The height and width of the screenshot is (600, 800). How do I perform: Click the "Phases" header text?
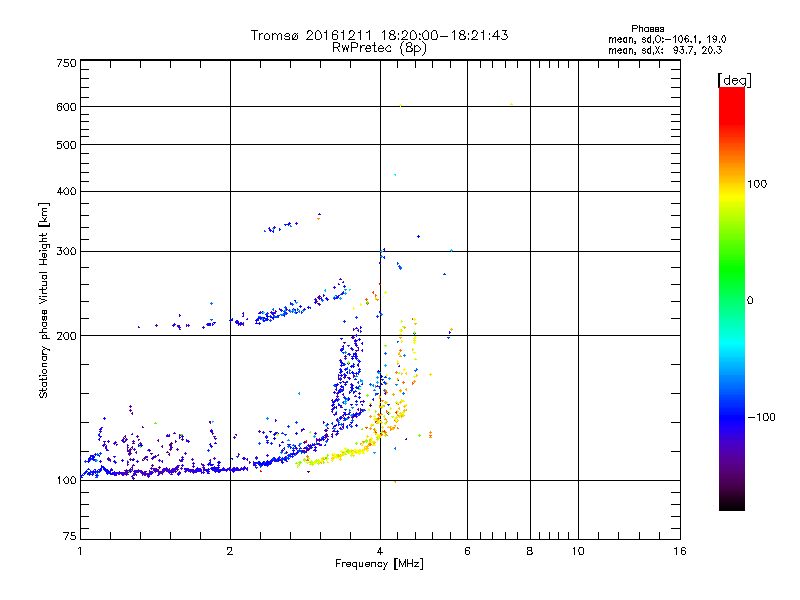coord(647,29)
